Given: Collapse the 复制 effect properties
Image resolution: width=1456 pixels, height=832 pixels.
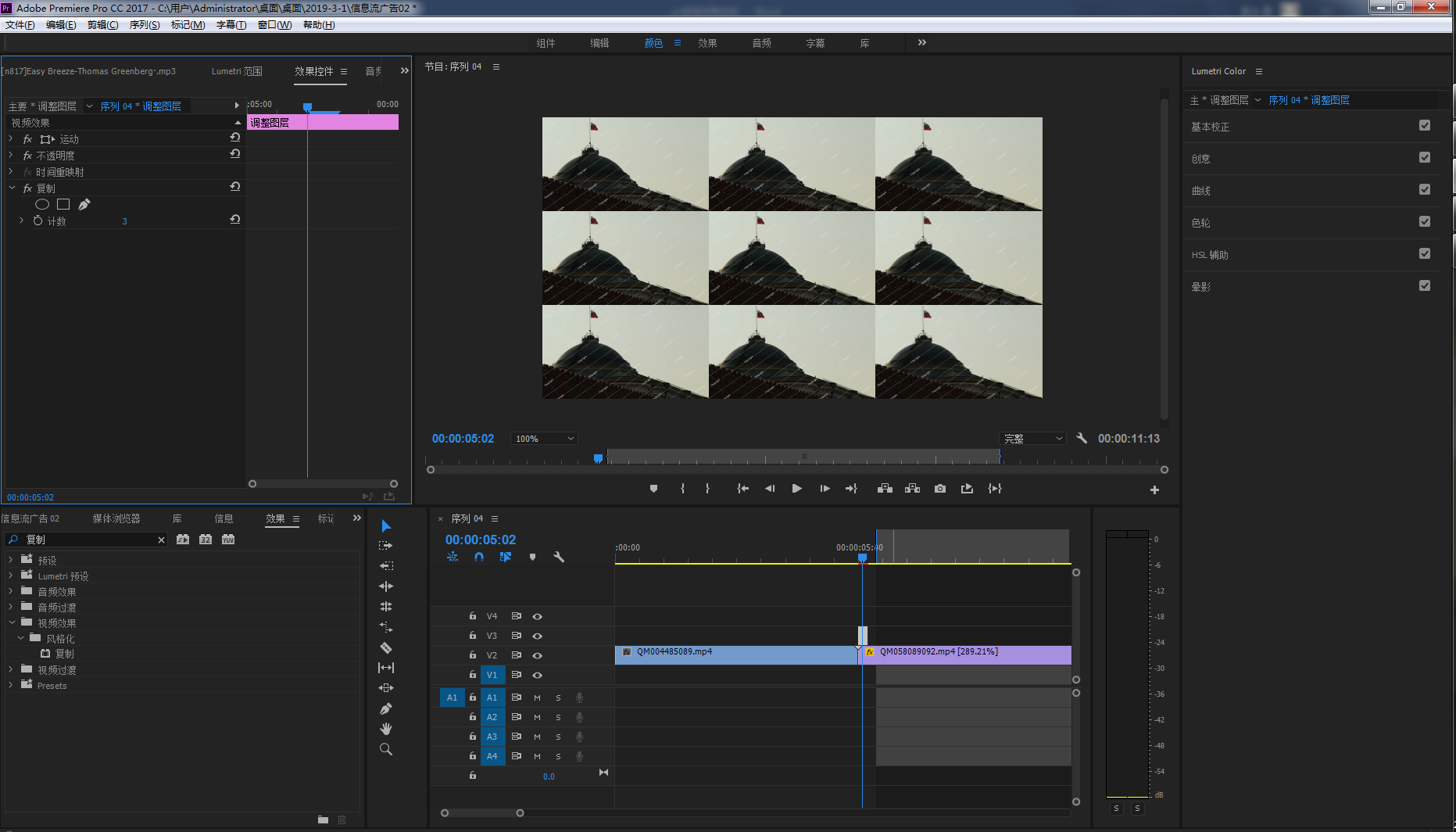Looking at the screenshot, I should point(12,188).
